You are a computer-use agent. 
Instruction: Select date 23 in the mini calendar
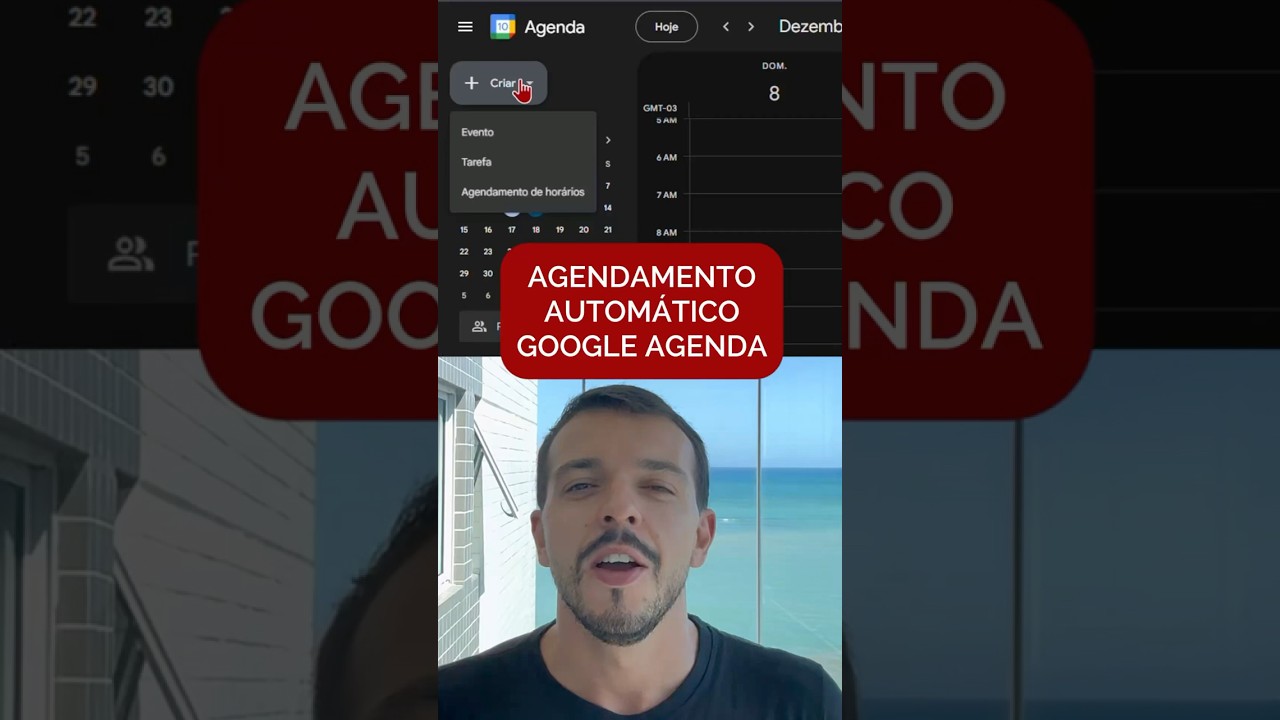[x=488, y=252]
